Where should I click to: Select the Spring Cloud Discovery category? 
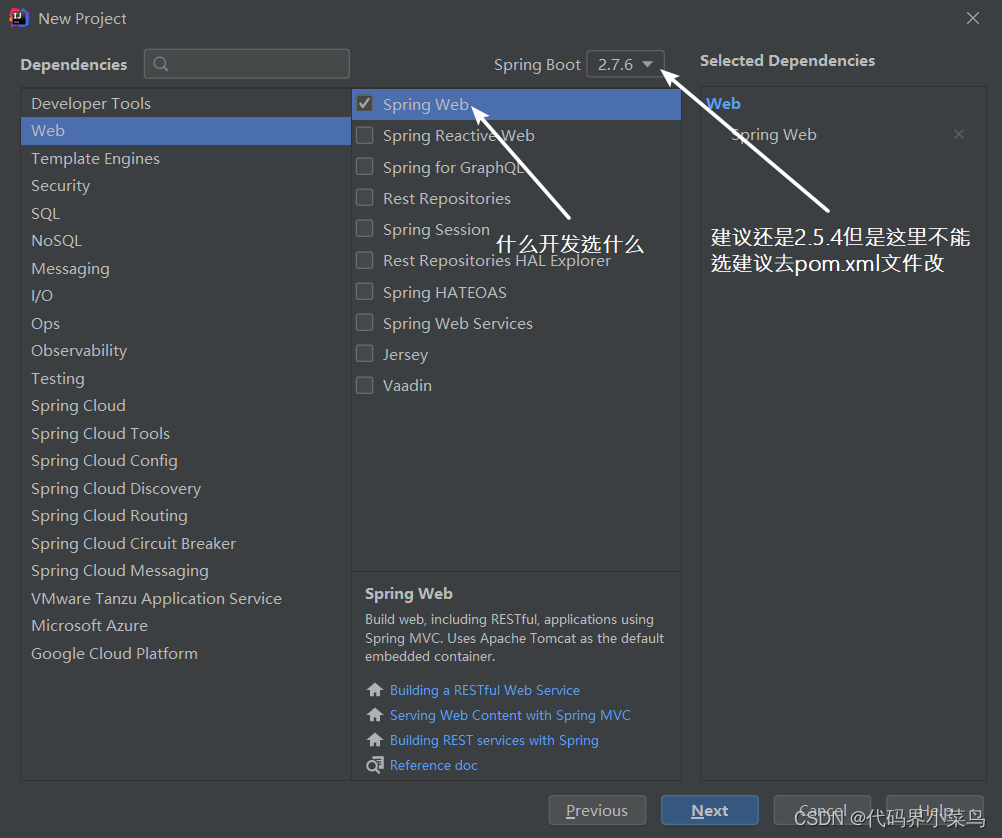click(116, 488)
